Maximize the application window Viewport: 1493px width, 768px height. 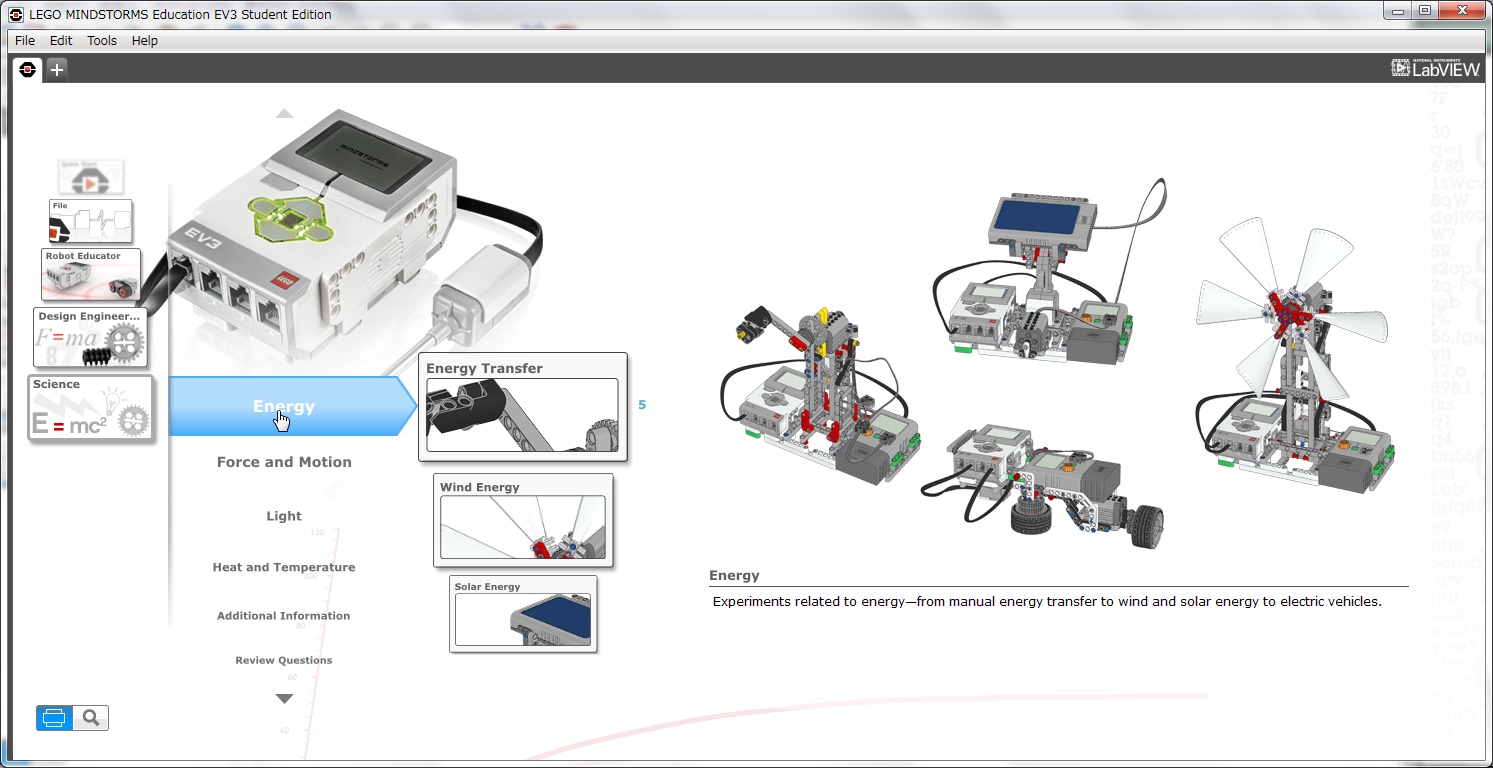1424,10
